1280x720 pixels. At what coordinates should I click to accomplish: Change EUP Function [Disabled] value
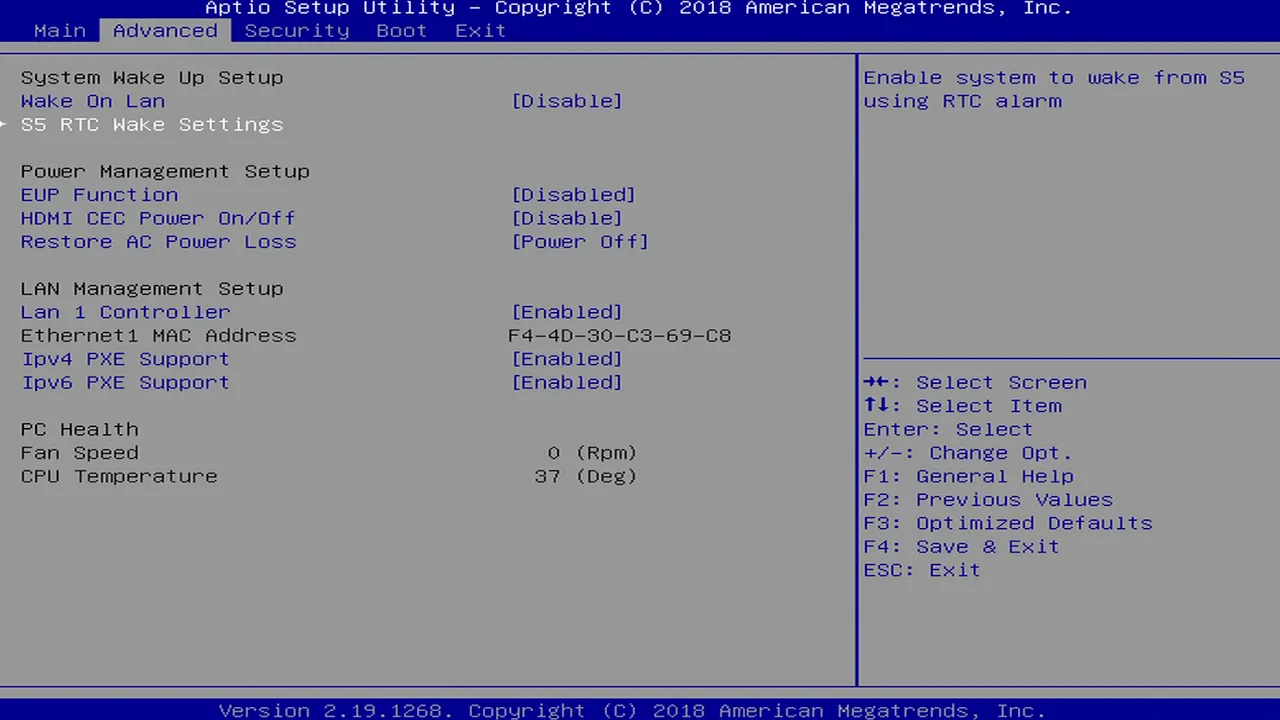573,195
